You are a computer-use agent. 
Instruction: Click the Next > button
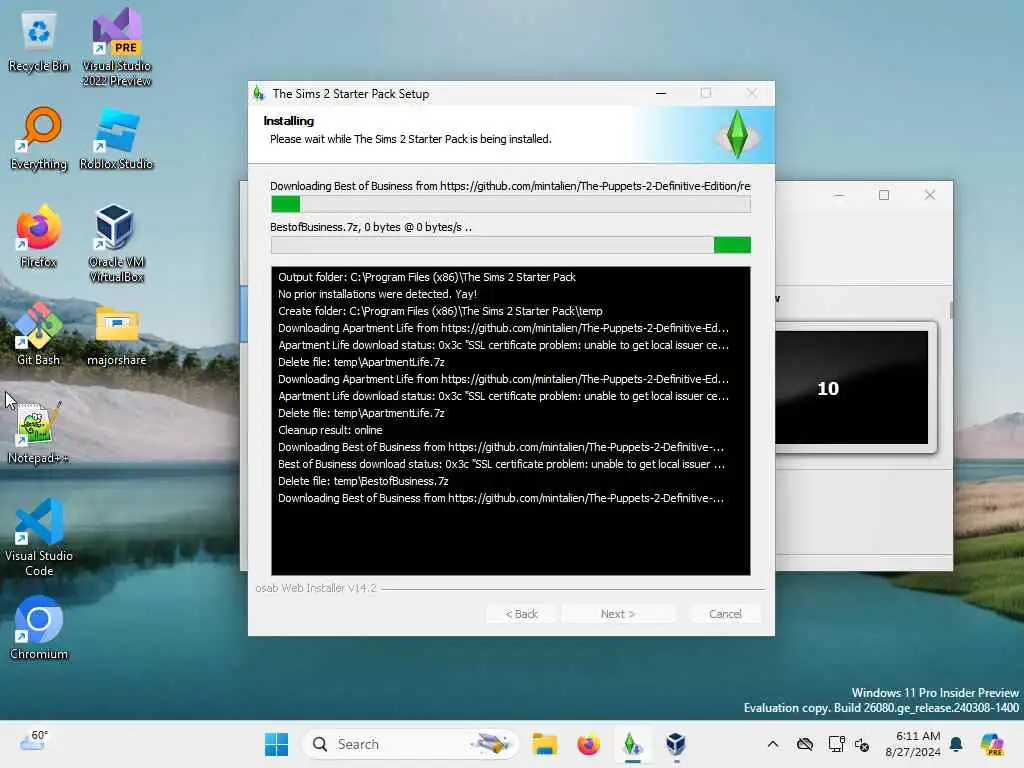tap(618, 614)
